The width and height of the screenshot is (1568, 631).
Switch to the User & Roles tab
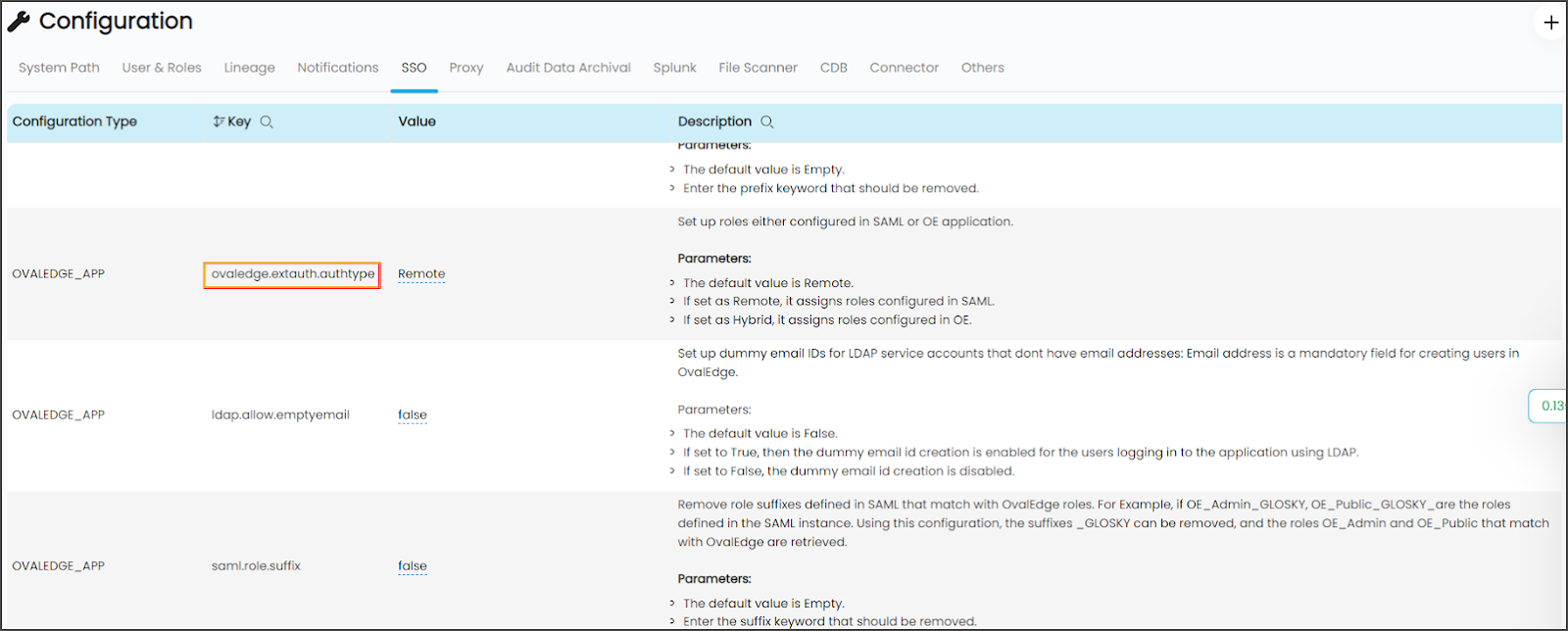162,68
